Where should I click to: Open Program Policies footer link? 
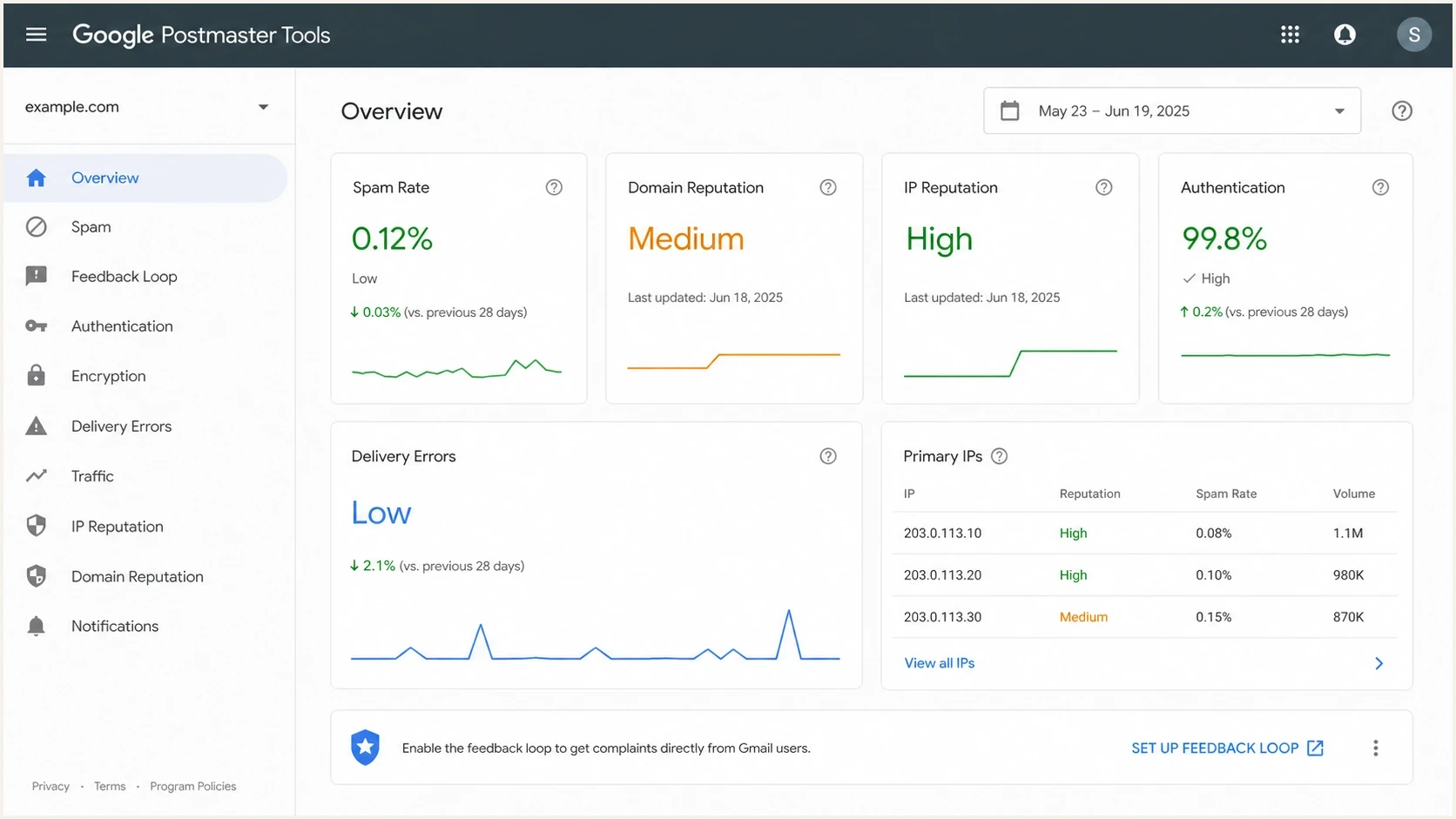[192, 786]
